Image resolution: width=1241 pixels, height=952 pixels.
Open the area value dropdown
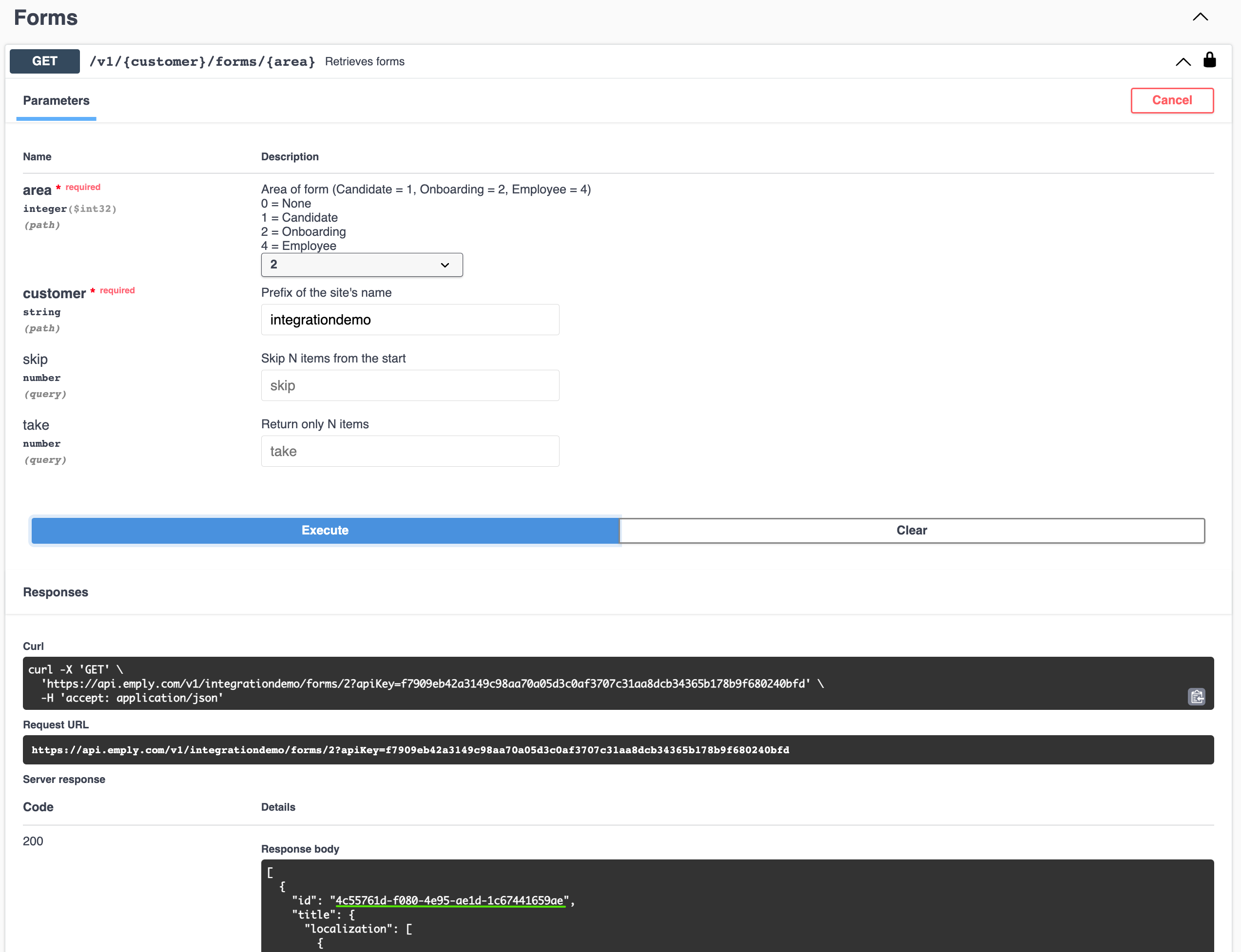pos(362,265)
